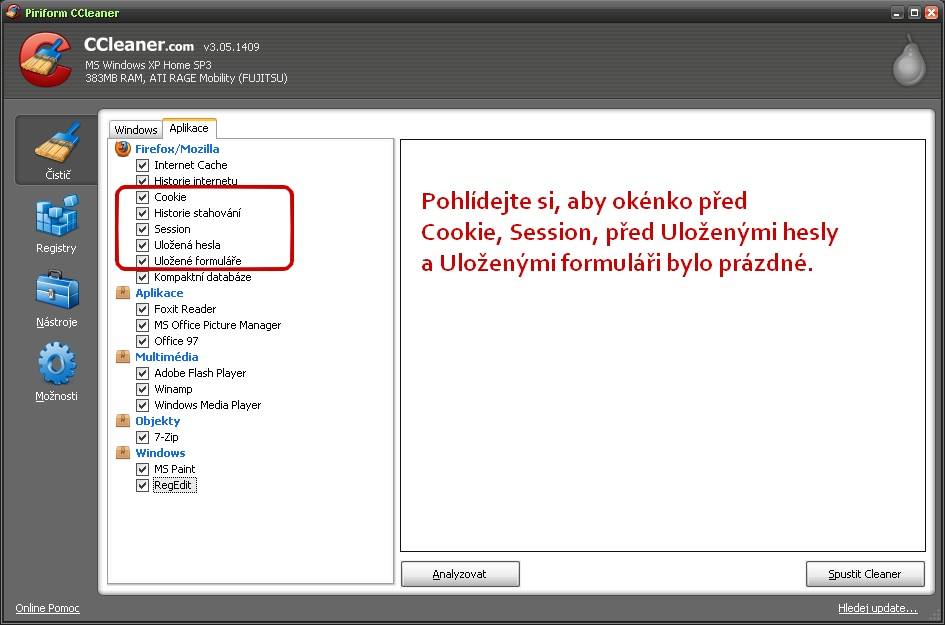Uncheck the Session checkbox
The width and height of the screenshot is (945, 625).
pyautogui.click(x=142, y=229)
